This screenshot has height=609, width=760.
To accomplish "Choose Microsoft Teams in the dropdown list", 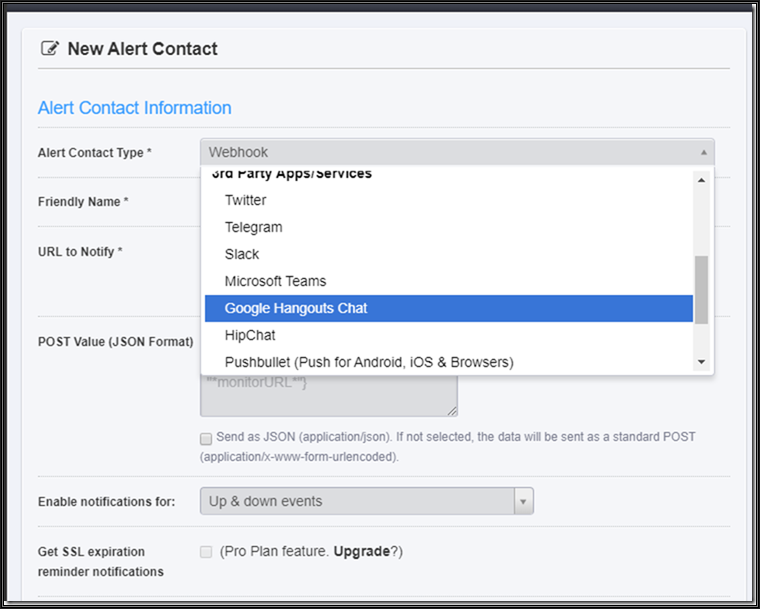I will [449, 281].
